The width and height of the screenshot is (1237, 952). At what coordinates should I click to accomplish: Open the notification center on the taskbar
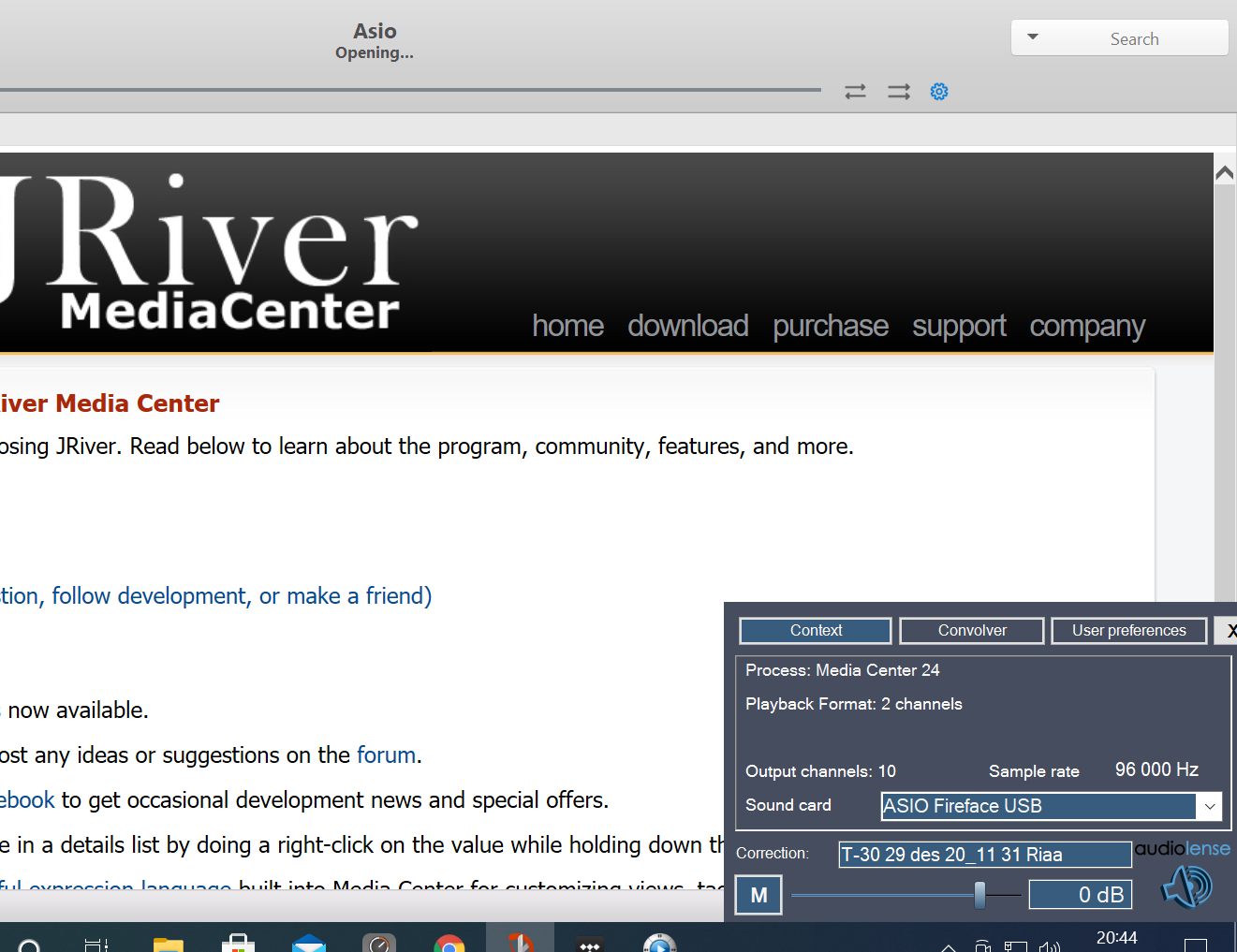(x=1196, y=945)
